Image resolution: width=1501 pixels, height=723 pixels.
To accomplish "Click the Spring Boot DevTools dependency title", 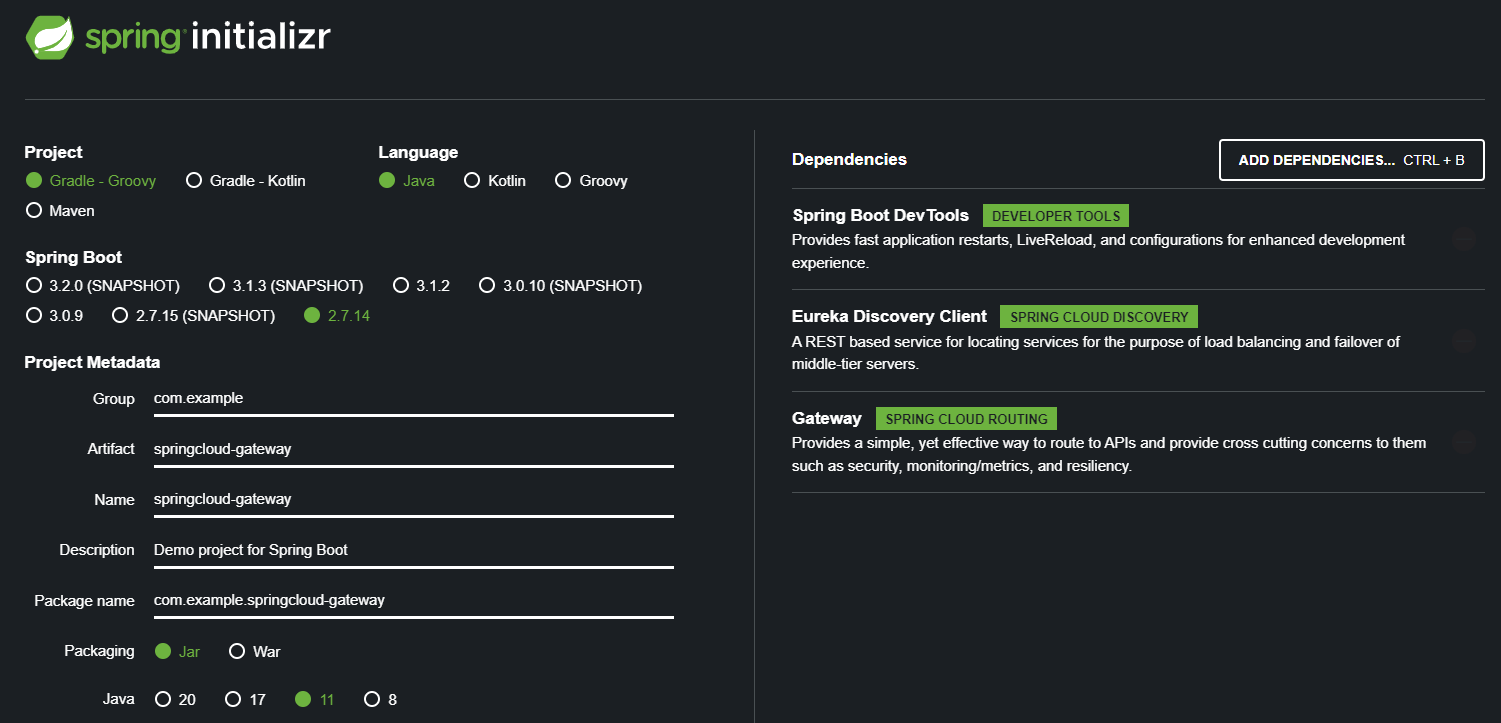I will point(881,216).
